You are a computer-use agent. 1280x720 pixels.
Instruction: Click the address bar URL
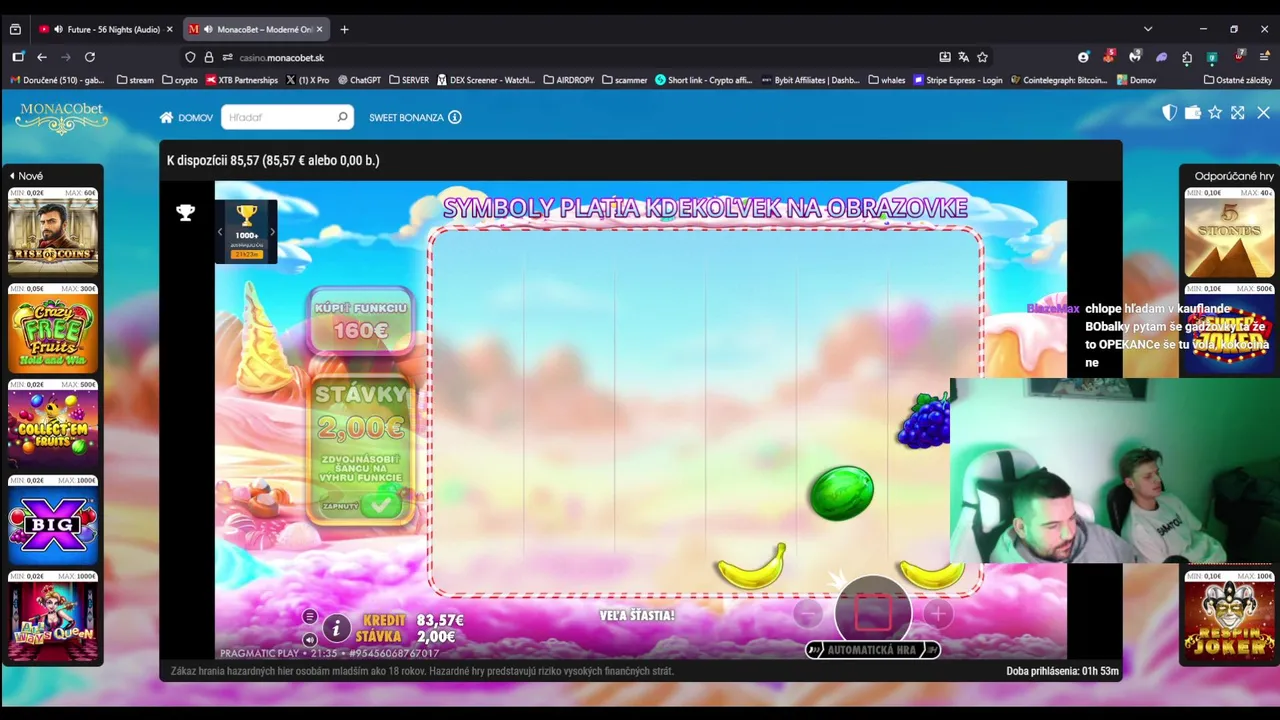pos(282,58)
